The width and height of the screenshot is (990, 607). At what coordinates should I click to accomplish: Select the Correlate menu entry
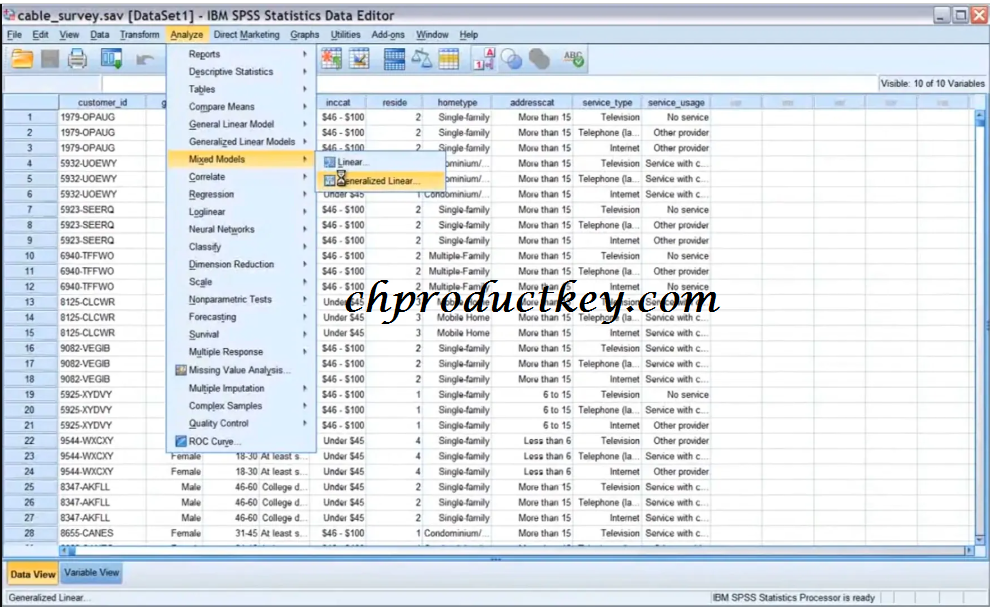241,177
